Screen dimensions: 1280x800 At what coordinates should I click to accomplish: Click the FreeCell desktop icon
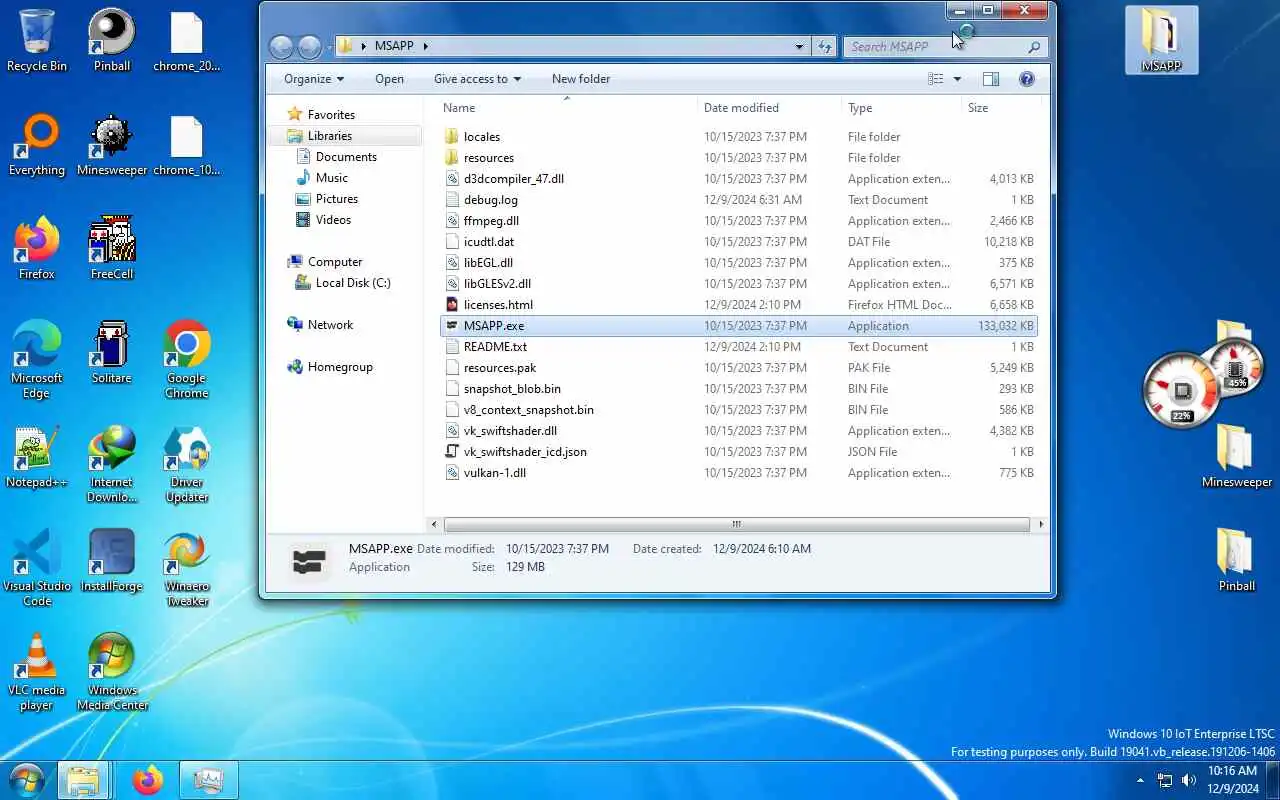click(112, 249)
